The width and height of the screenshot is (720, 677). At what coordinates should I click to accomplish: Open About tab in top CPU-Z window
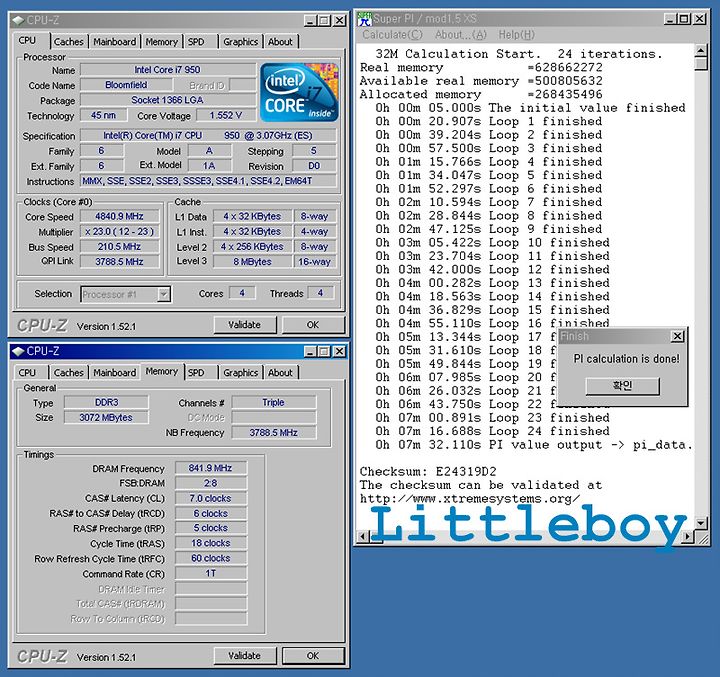[280, 42]
